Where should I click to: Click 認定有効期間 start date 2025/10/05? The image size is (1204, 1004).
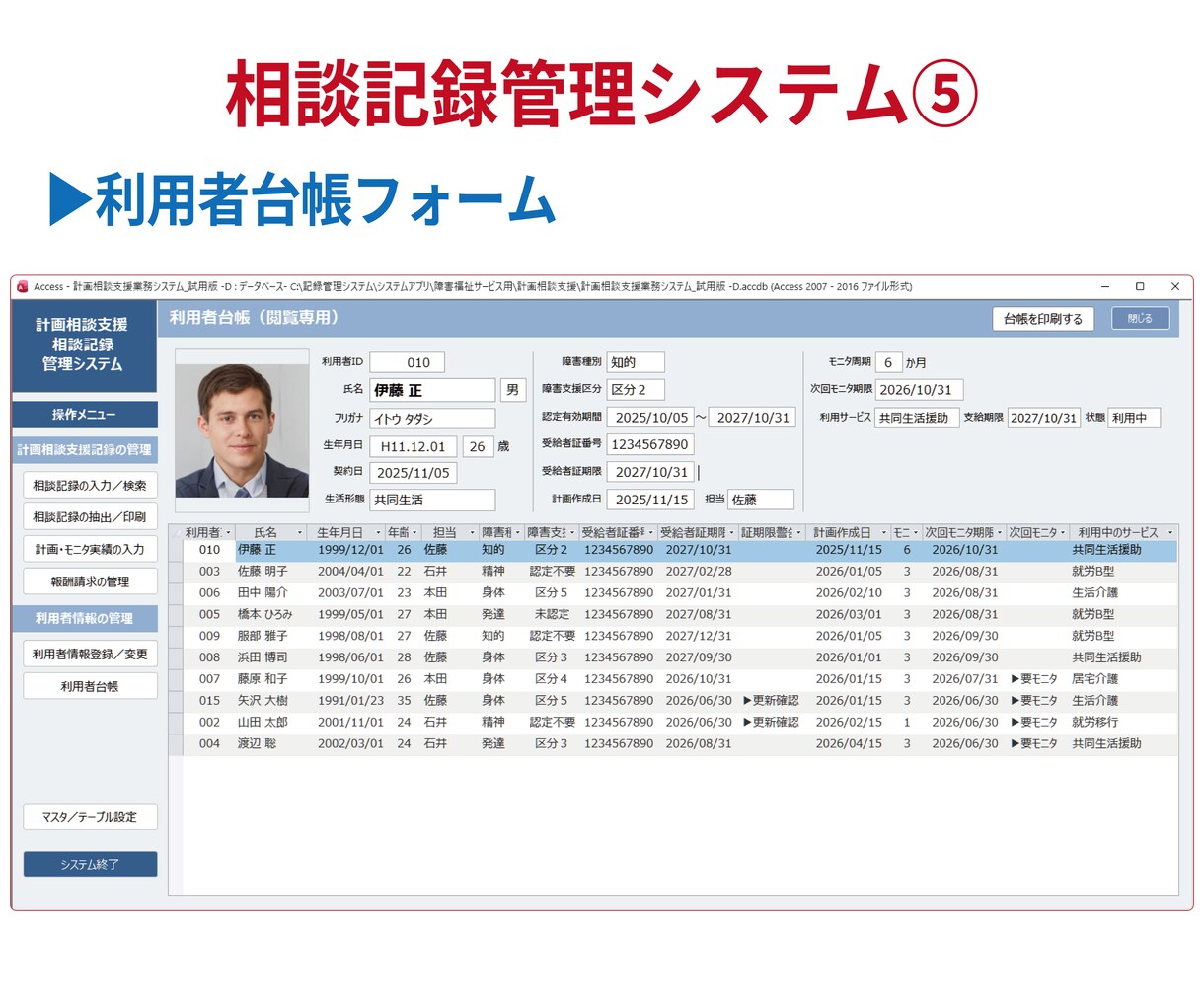point(650,418)
